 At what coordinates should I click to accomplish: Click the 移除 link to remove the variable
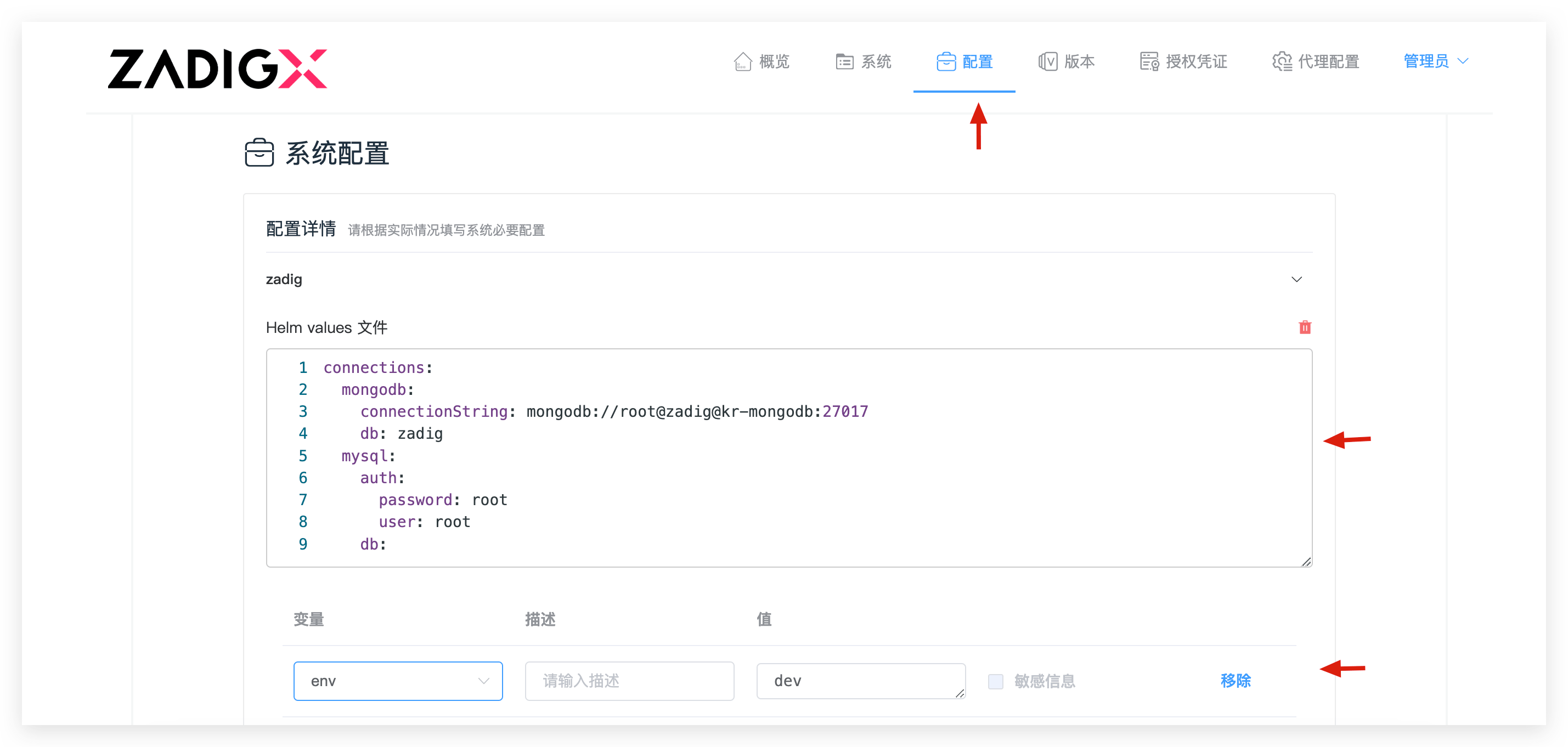(1235, 681)
